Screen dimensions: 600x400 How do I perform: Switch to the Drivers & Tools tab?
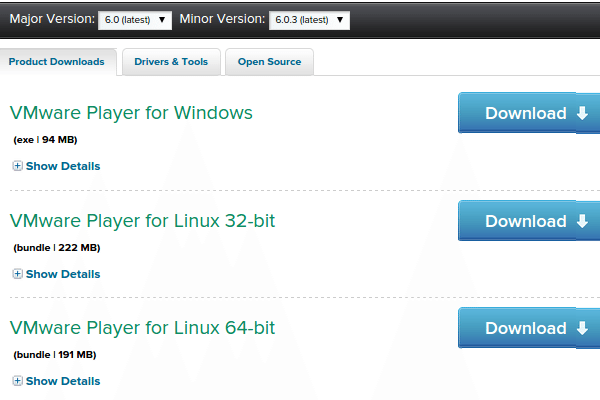[171, 62]
